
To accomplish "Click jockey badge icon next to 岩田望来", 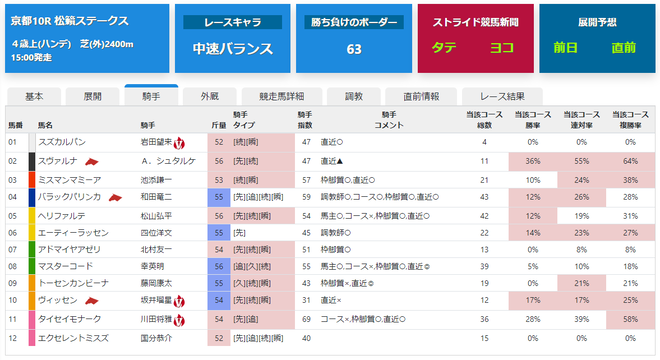I will click(x=179, y=143).
